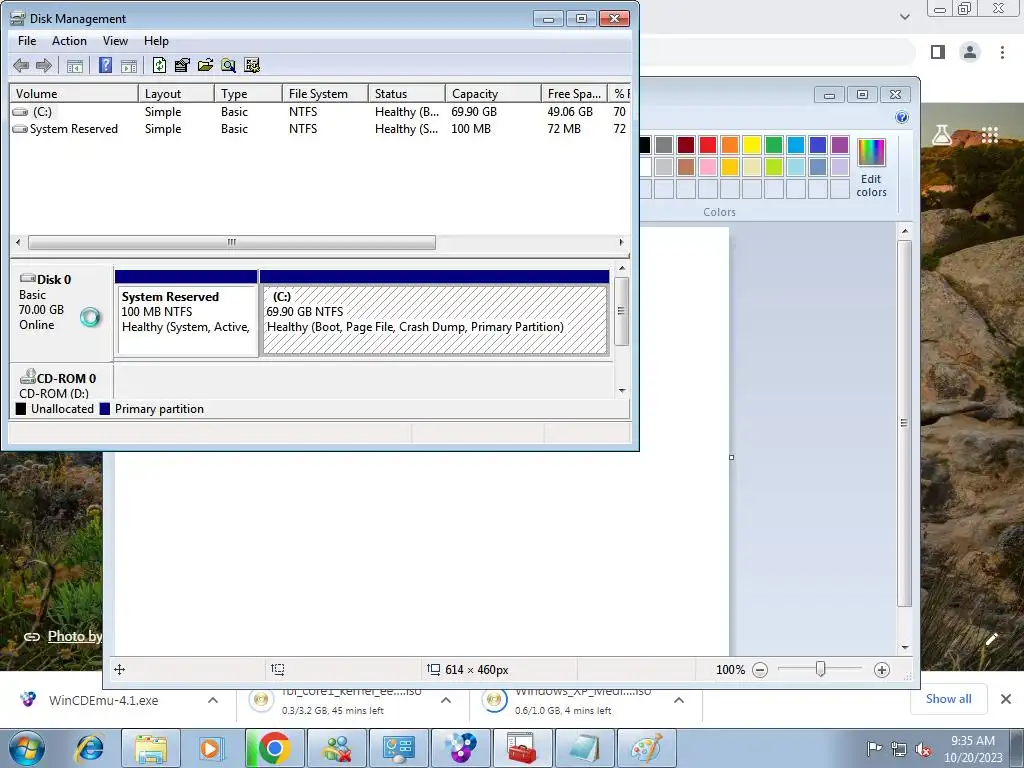Open the Google apps grid icon
The height and width of the screenshot is (768, 1024).
click(990, 135)
